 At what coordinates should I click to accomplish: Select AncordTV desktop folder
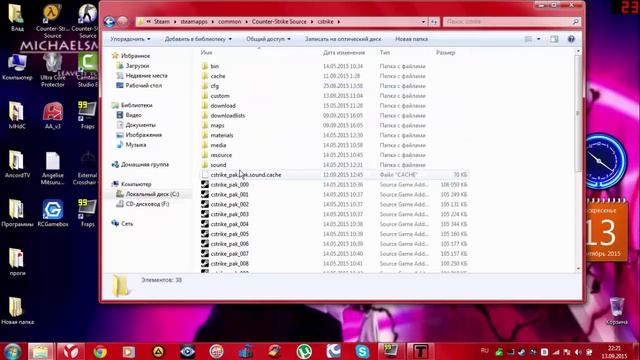(17, 164)
